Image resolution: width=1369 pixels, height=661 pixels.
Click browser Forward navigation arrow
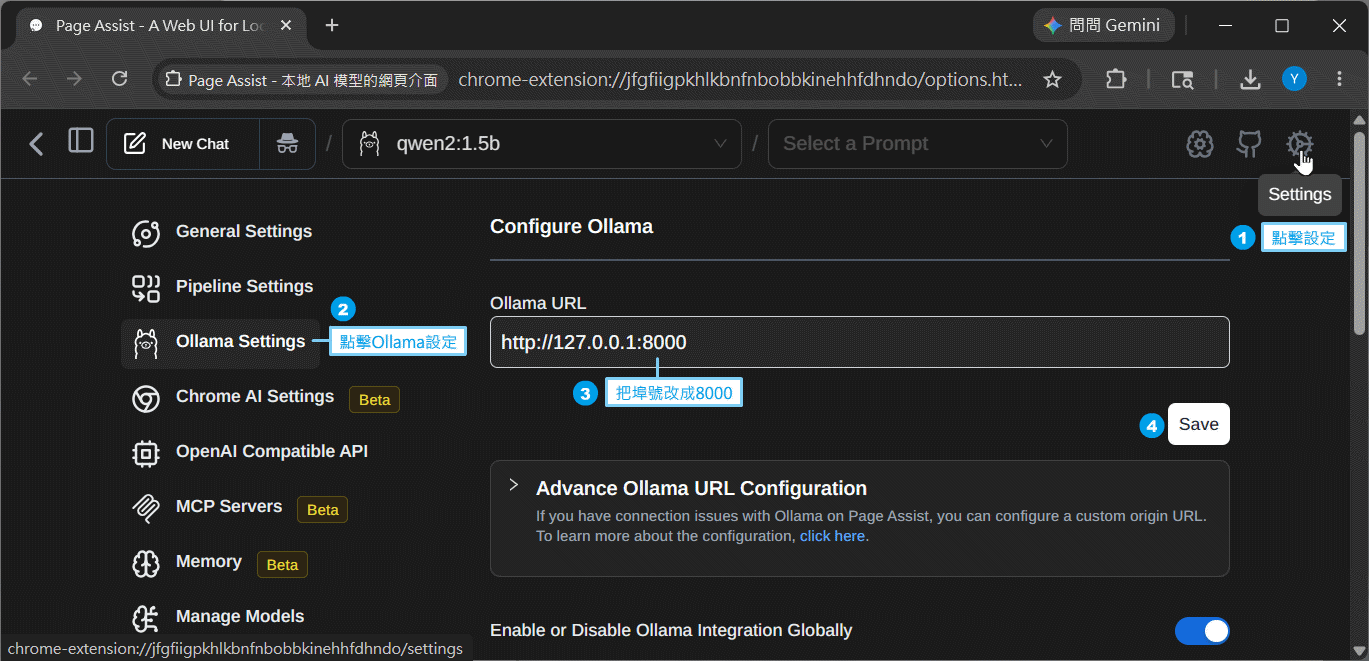point(74,79)
